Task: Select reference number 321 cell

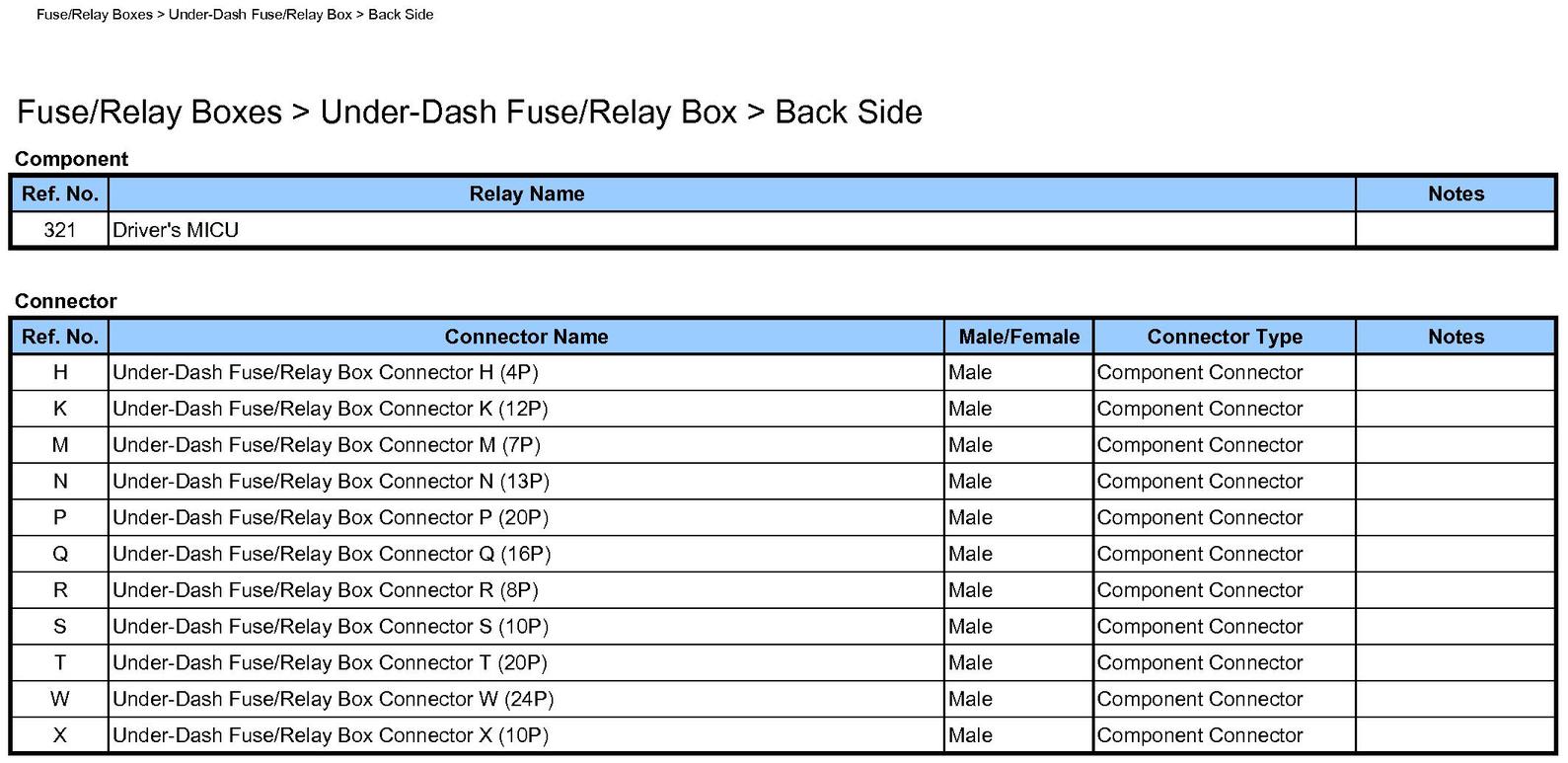Action: tap(59, 230)
